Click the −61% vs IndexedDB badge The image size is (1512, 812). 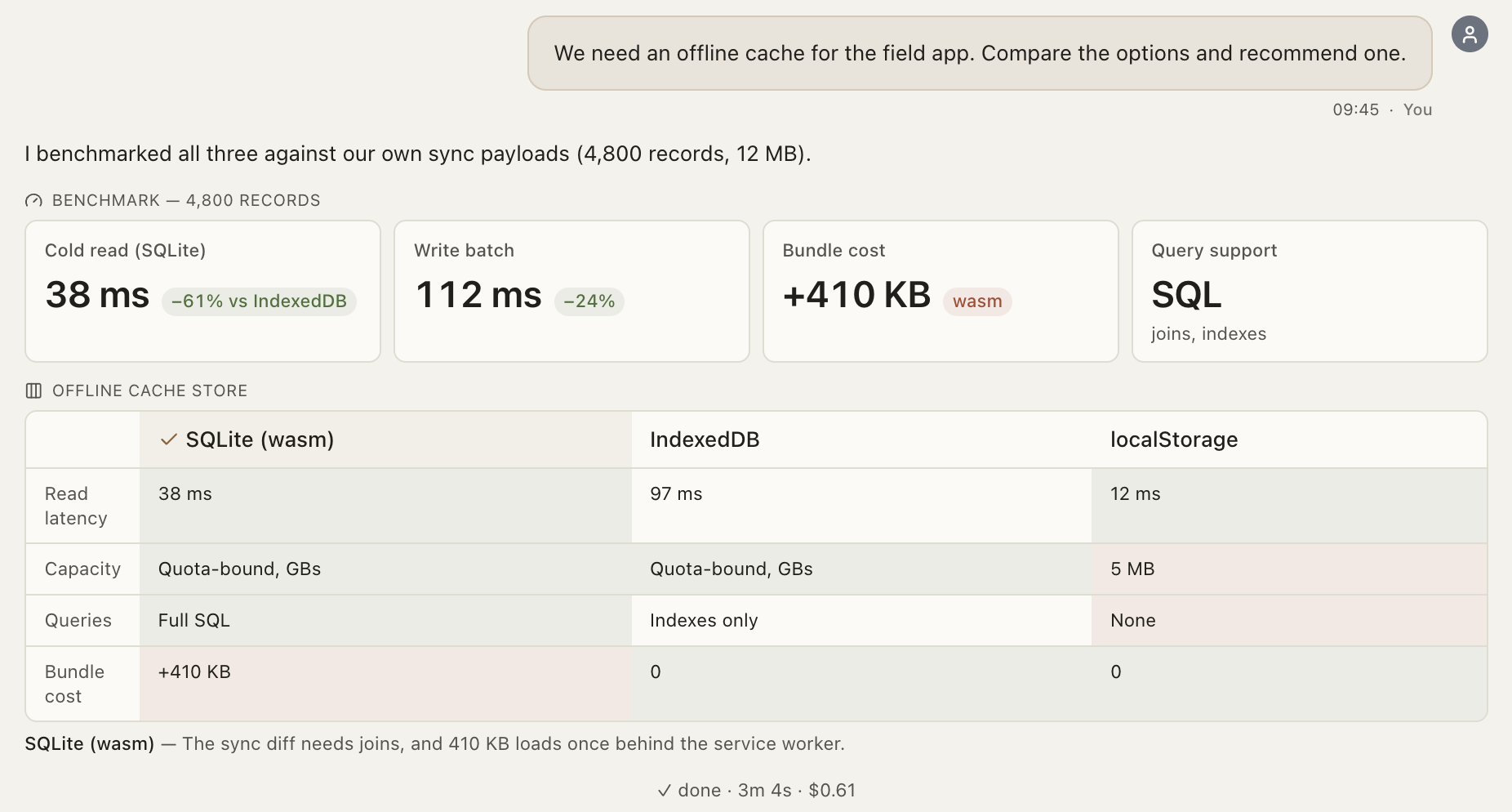259,301
